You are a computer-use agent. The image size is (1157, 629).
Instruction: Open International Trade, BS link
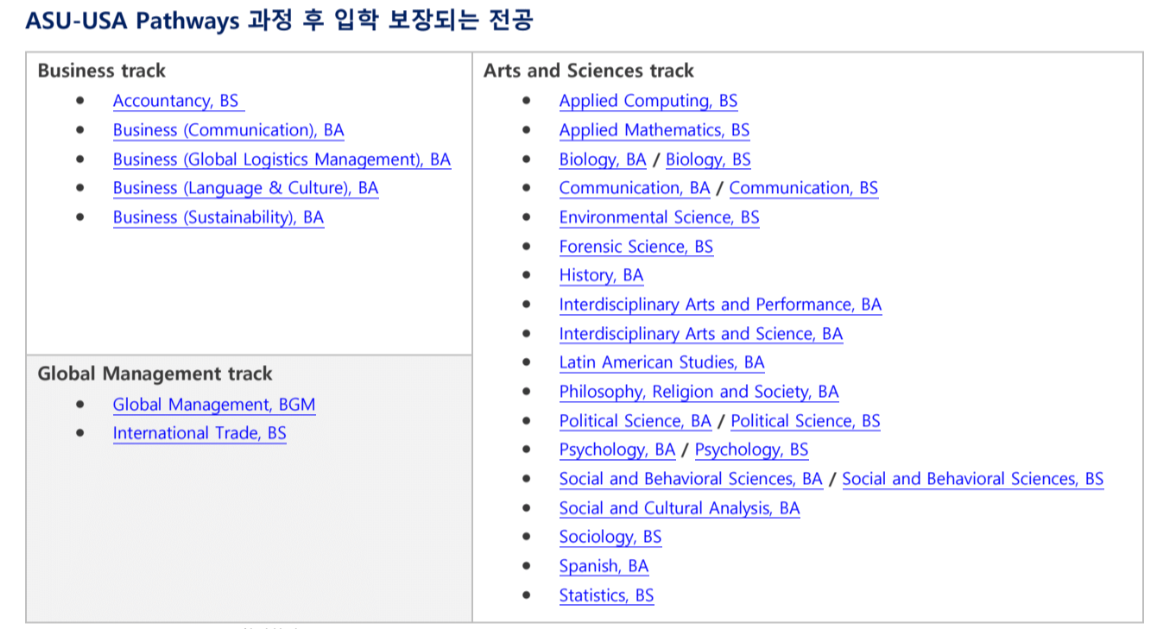pyautogui.click(x=199, y=433)
